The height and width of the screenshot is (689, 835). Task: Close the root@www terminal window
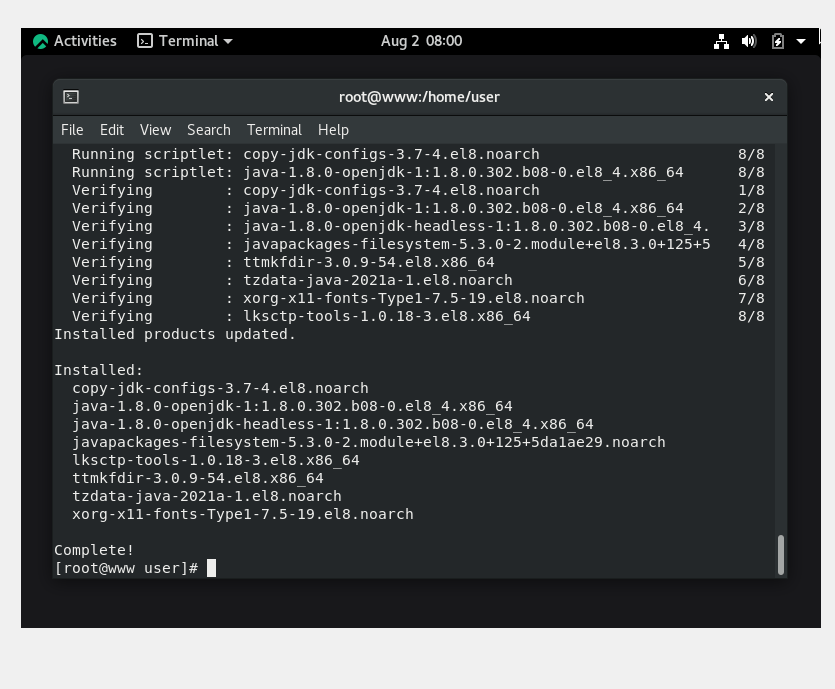(768, 97)
